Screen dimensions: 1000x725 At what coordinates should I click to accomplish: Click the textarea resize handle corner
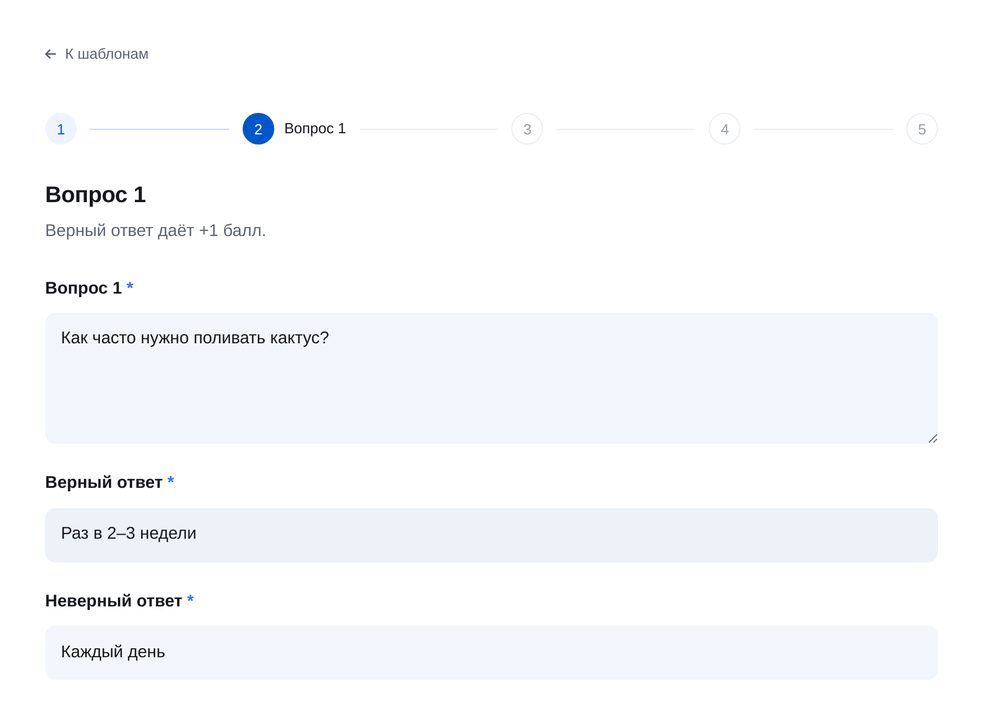pyautogui.click(x=932, y=438)
